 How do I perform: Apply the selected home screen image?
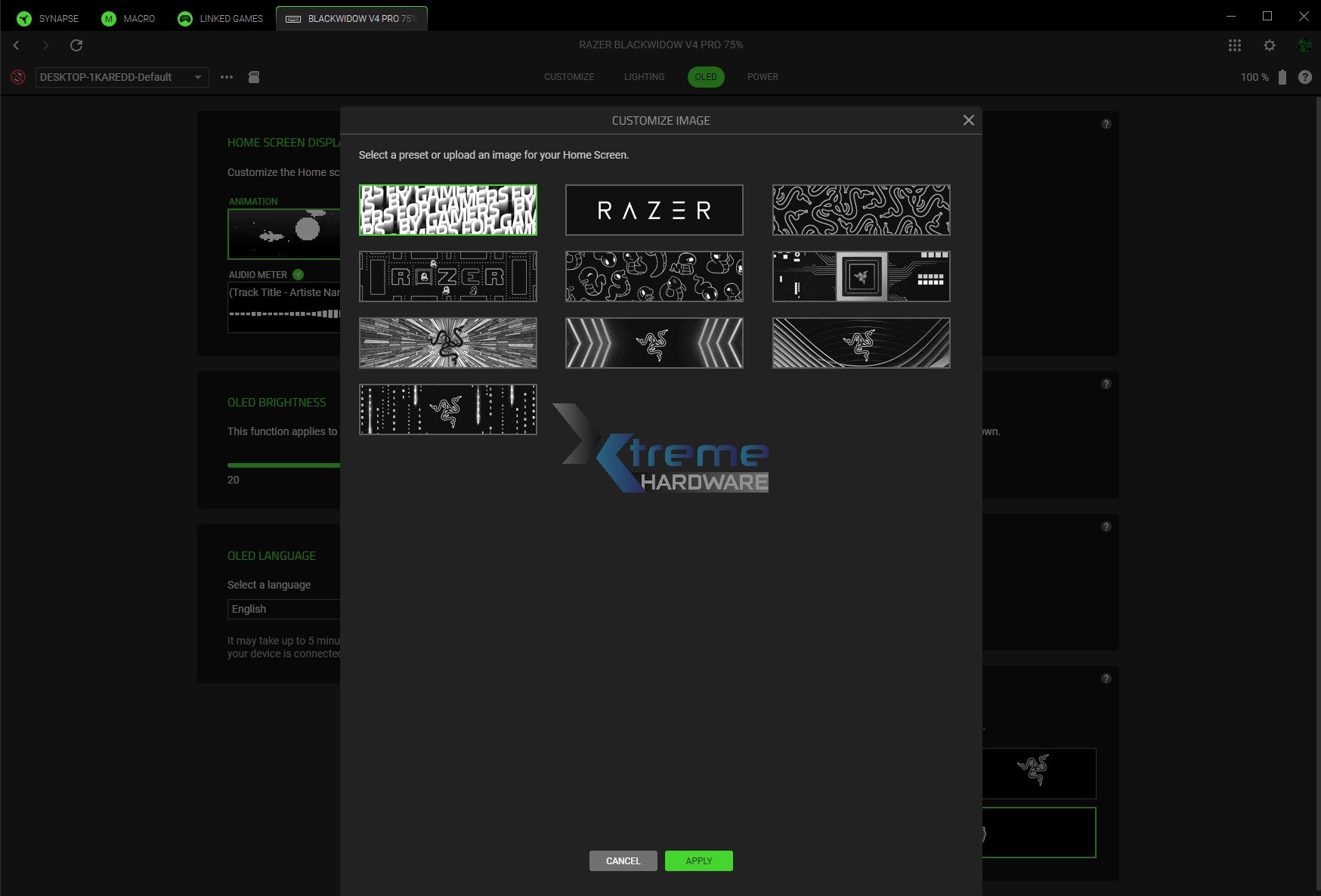point(698,860)
